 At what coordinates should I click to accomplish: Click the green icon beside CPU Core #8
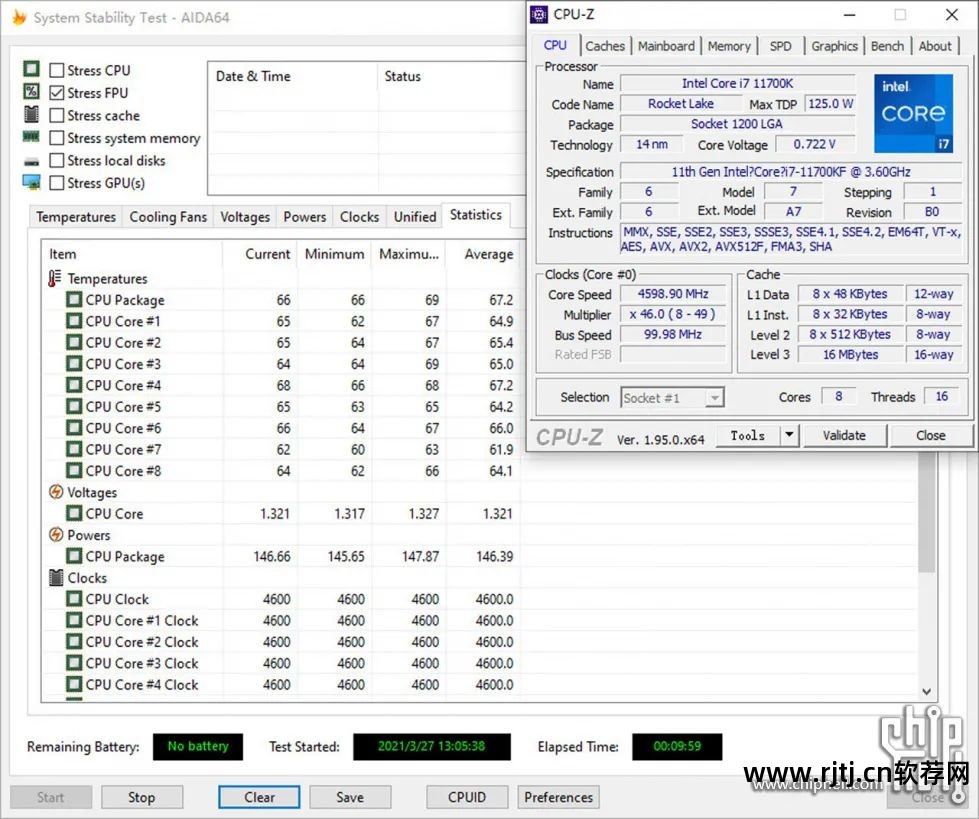click(74, 470)
